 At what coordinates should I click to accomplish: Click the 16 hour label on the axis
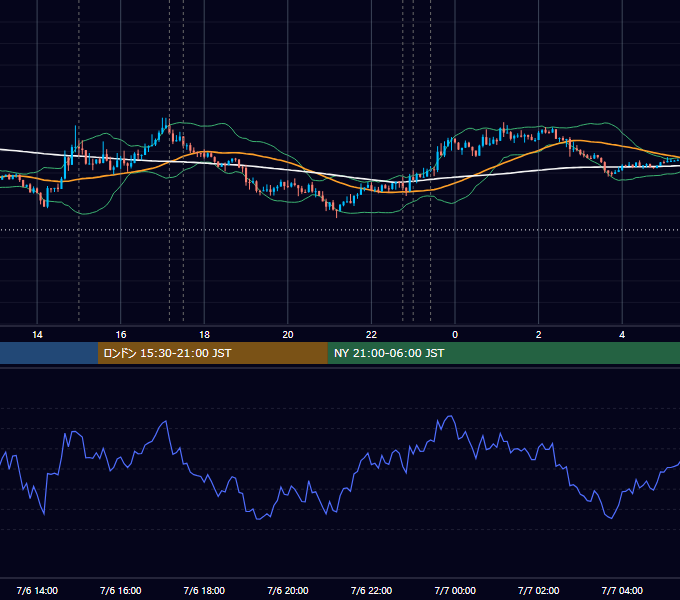(121, 335)
